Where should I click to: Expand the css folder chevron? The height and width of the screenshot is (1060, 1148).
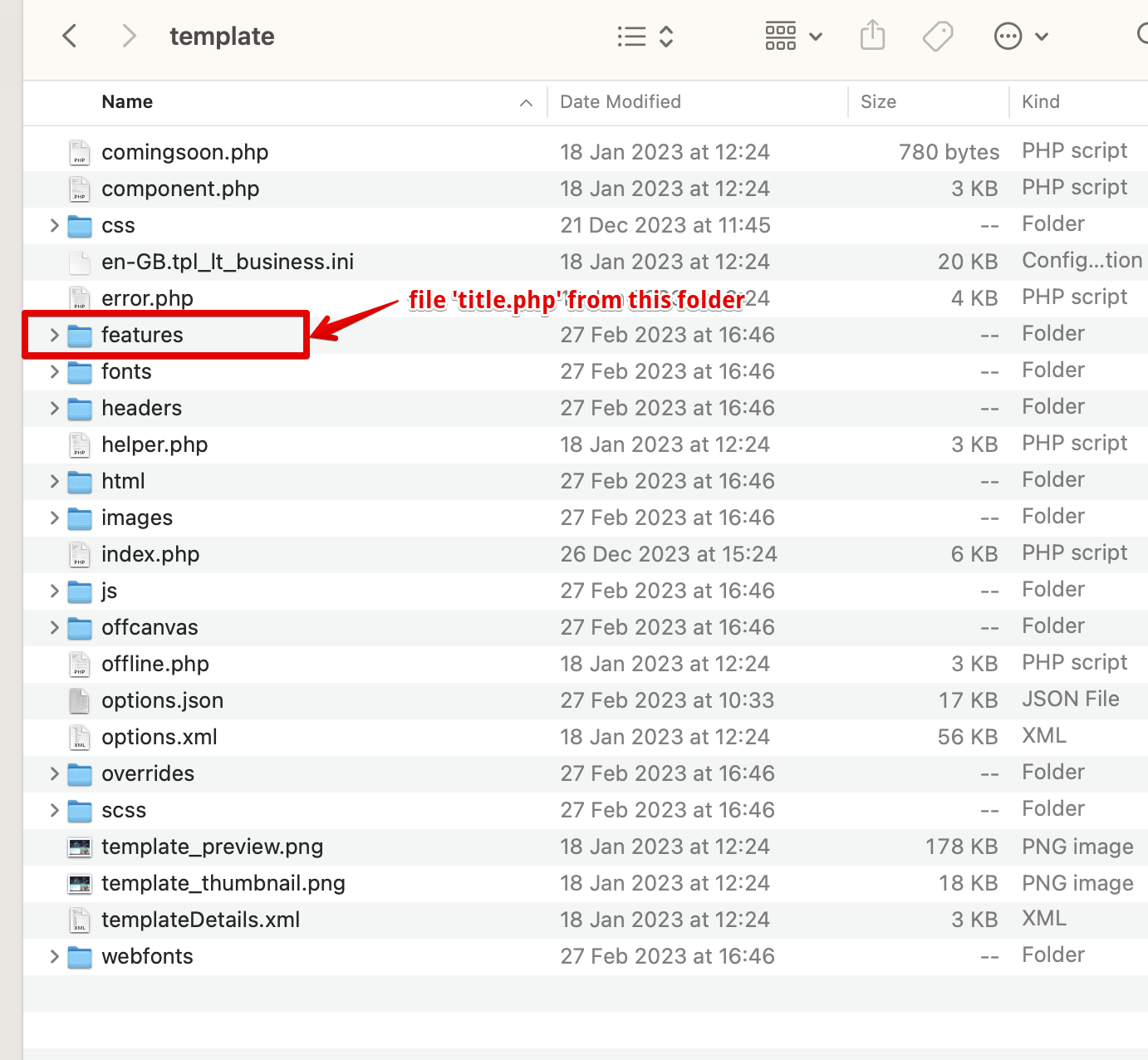click(x=55, y=226)
